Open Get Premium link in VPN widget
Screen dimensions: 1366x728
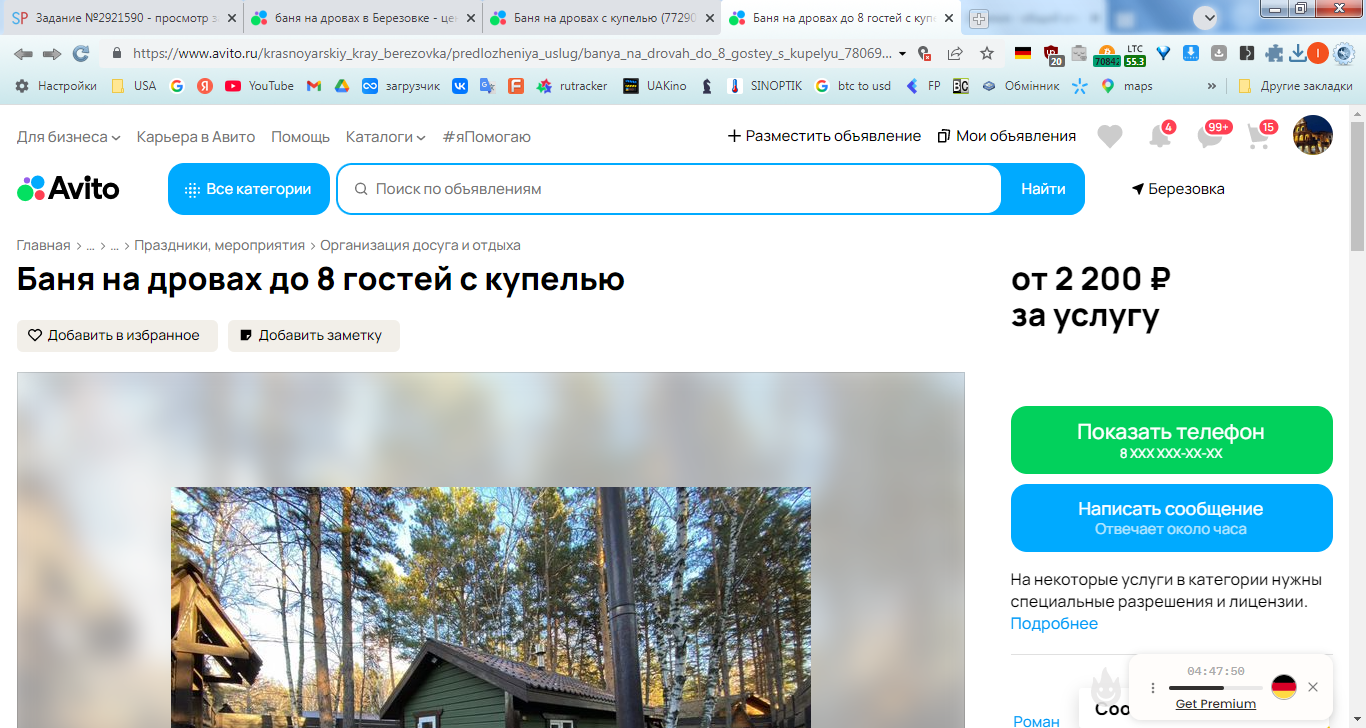coord(1216,704)
